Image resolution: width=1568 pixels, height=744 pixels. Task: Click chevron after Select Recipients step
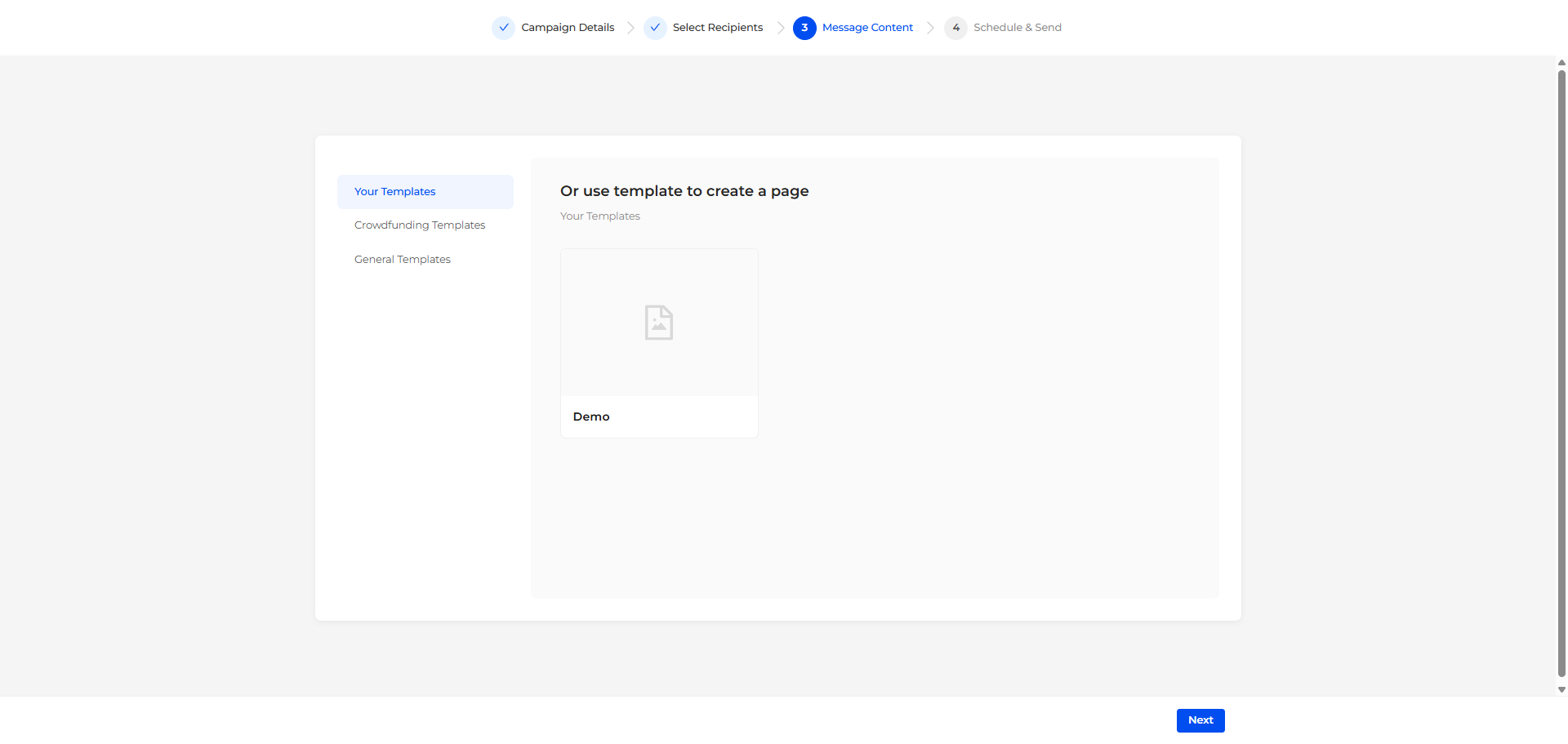tap(781, 28)
